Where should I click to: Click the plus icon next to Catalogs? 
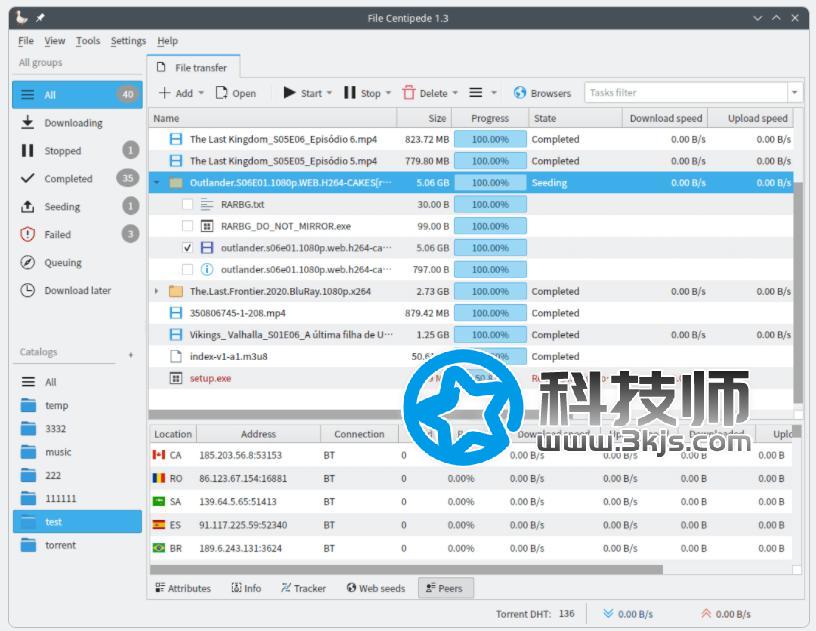point(131,355)
